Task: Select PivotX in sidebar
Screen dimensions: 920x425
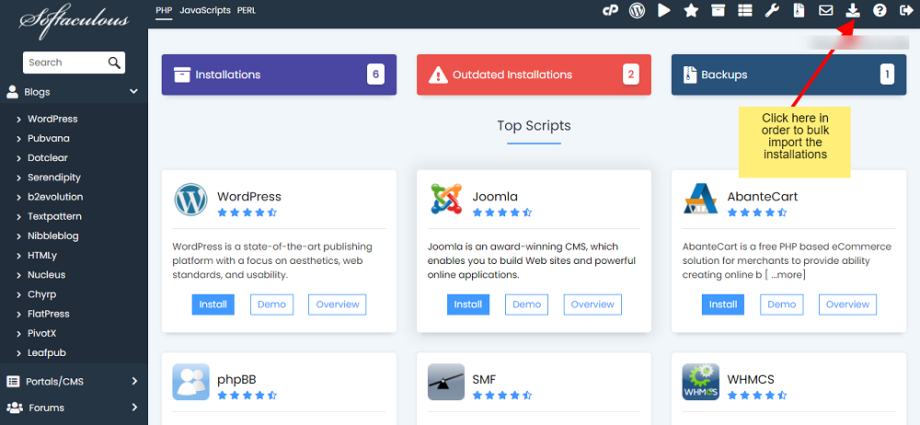Action: click(42, 333)
